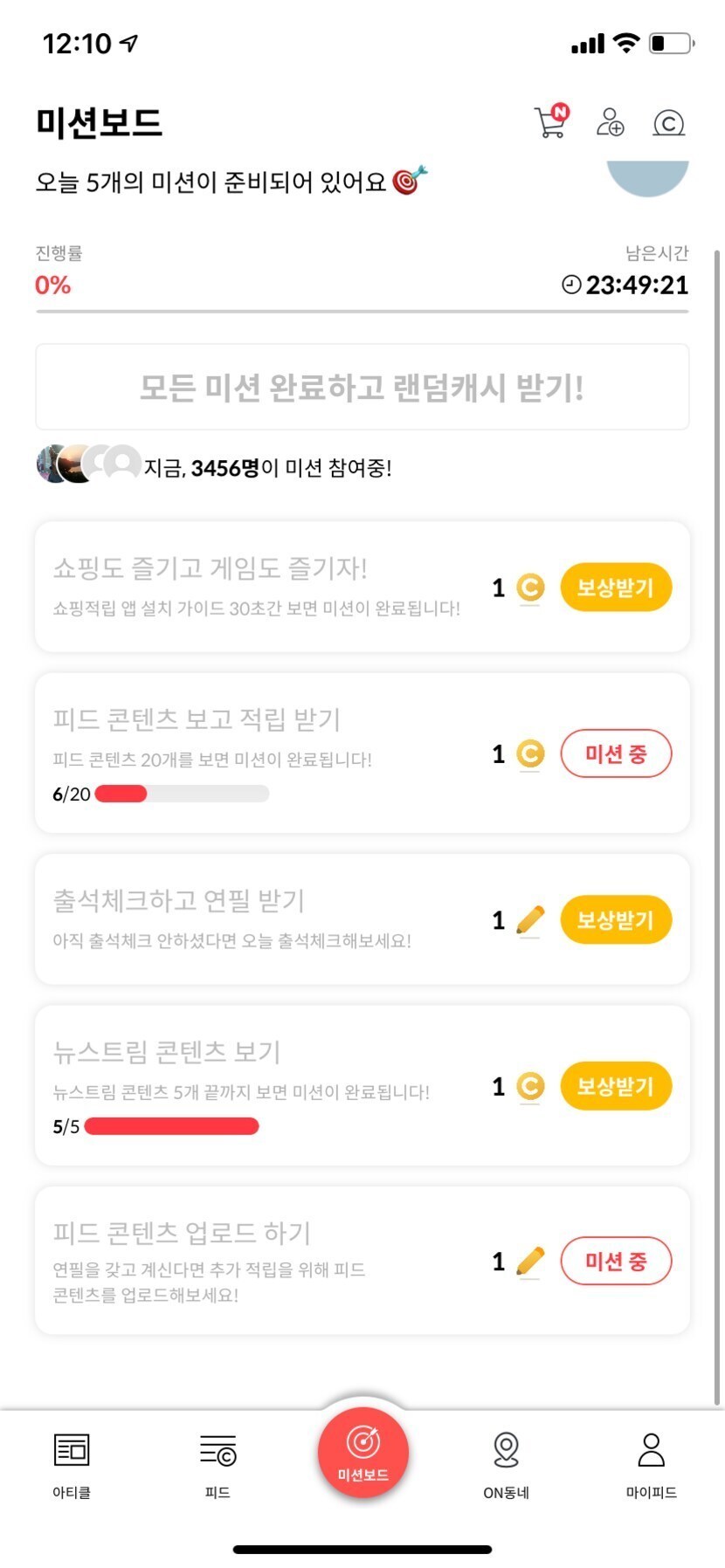Claim reward for newstream content mission
725x1568 pixels.
pyautogui.click(x=616, y=1086)
